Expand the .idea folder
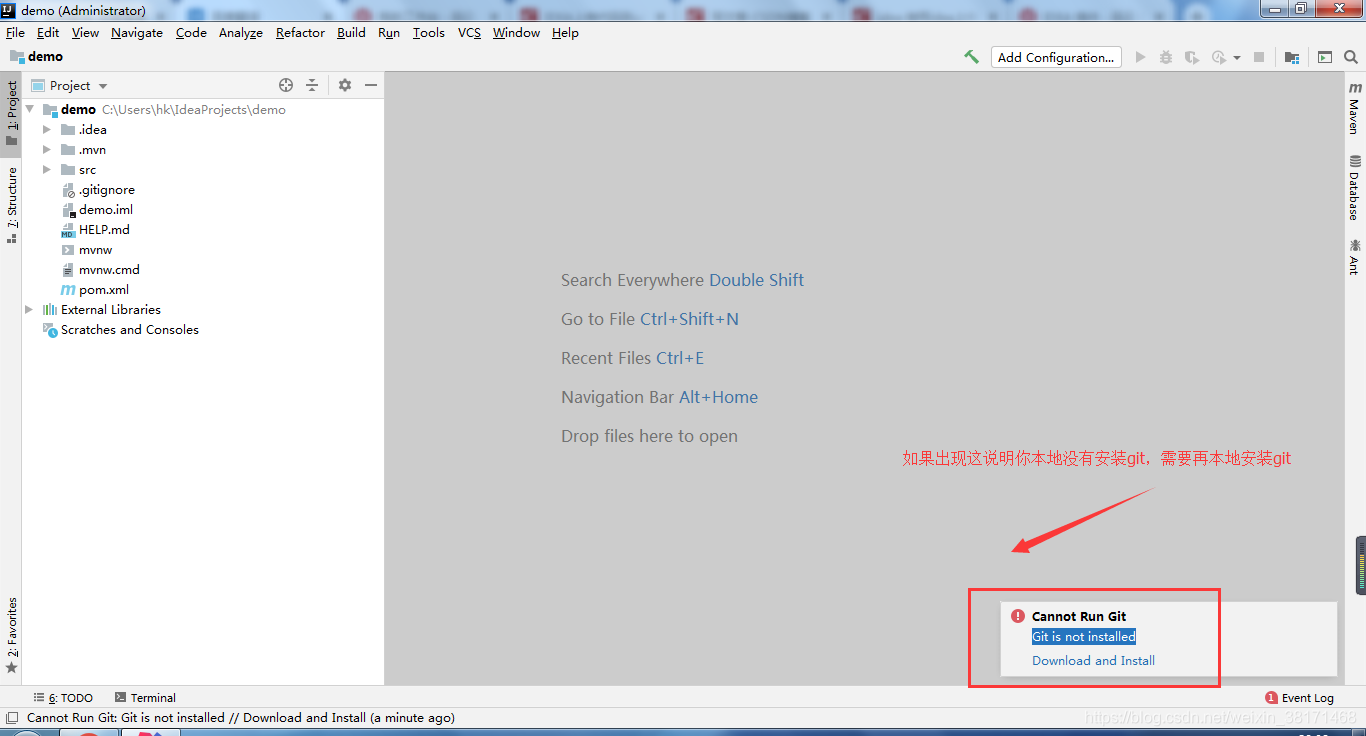Viewport: 1366px width, 736px height. click(x=46, y=129)
